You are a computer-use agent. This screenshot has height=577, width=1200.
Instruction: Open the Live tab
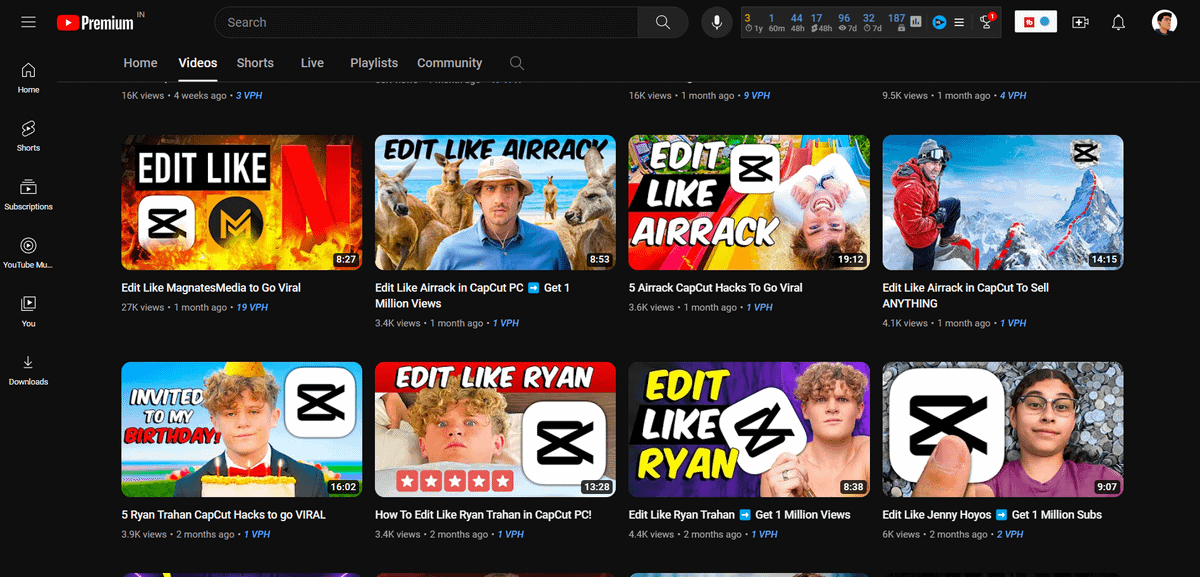[312, 63]
